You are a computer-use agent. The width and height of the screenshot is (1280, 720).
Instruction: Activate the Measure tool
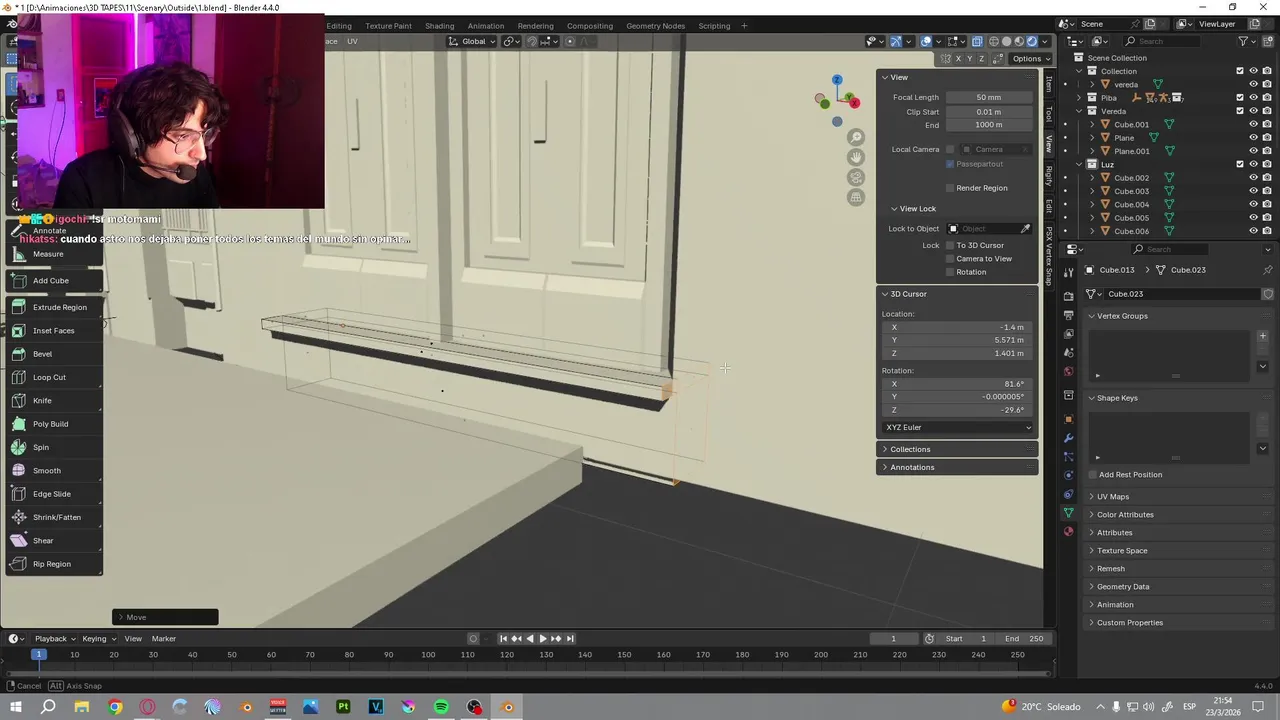point(54,254)
